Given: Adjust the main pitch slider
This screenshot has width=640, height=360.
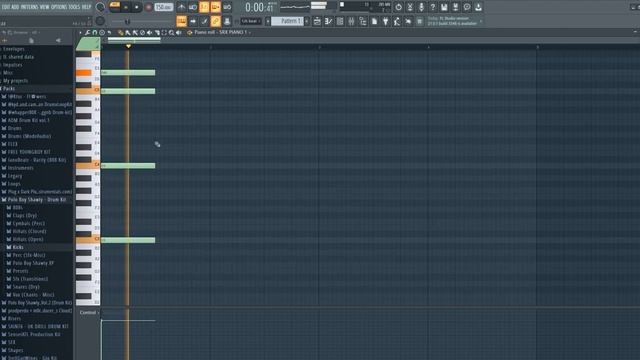Looking at the screenshot, I should pyautogui.click(x=127, y=21).
